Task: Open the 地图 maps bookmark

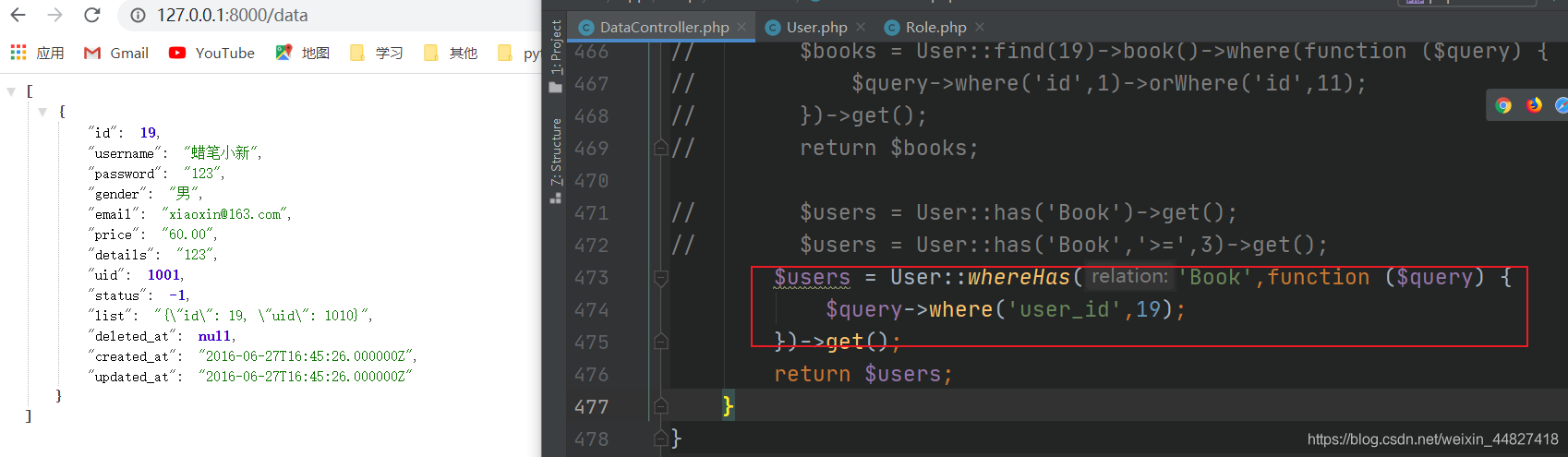Action: [x=303, y=53]
